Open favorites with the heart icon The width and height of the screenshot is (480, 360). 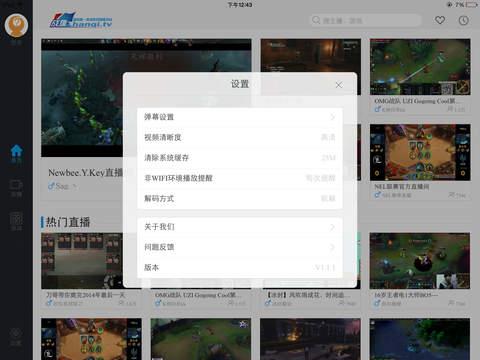(440, 20)
